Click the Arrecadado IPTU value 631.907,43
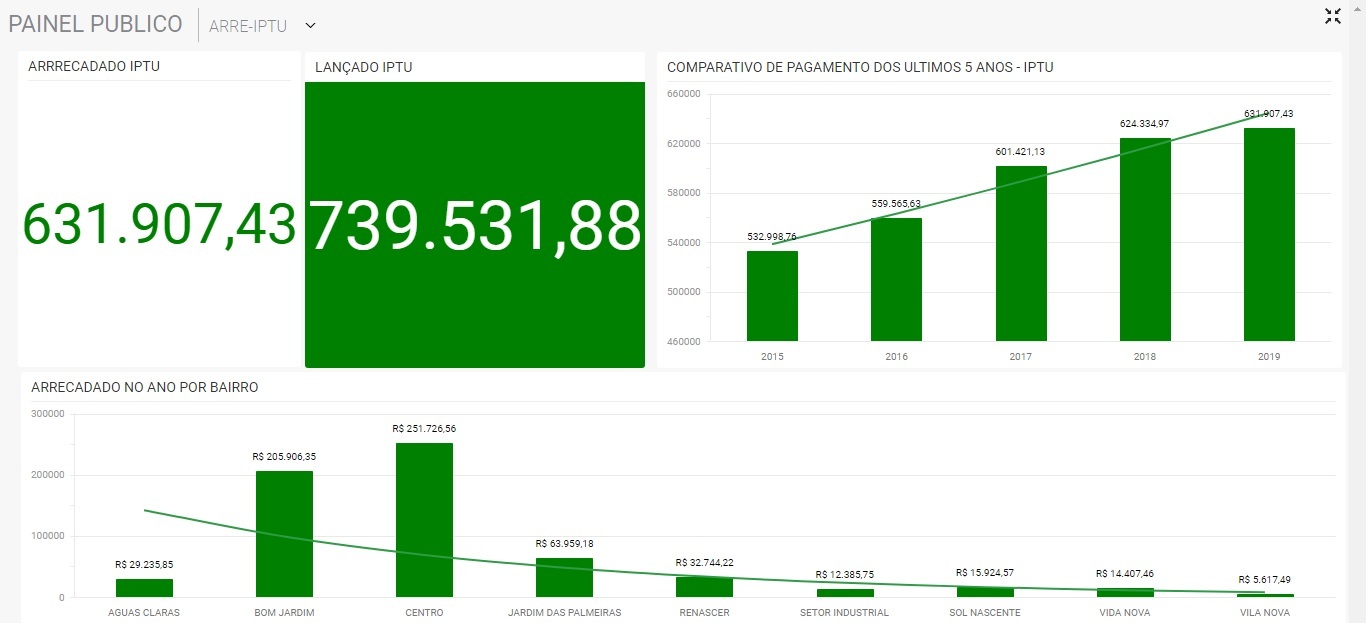 coord(159,224)
